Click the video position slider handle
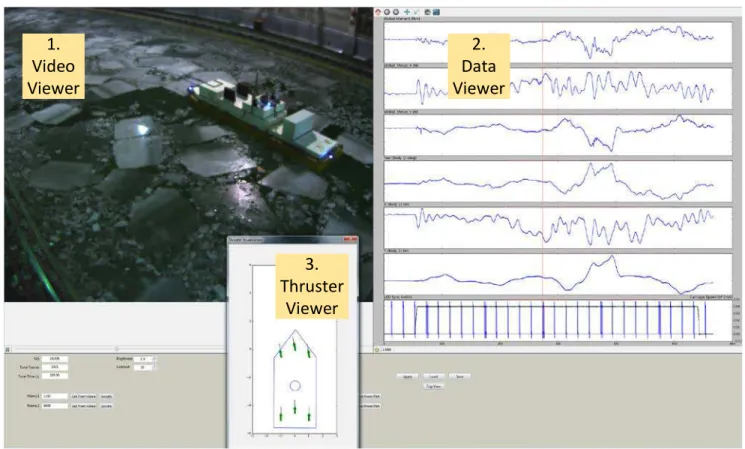Screen dimensions: 745x449 117,349
